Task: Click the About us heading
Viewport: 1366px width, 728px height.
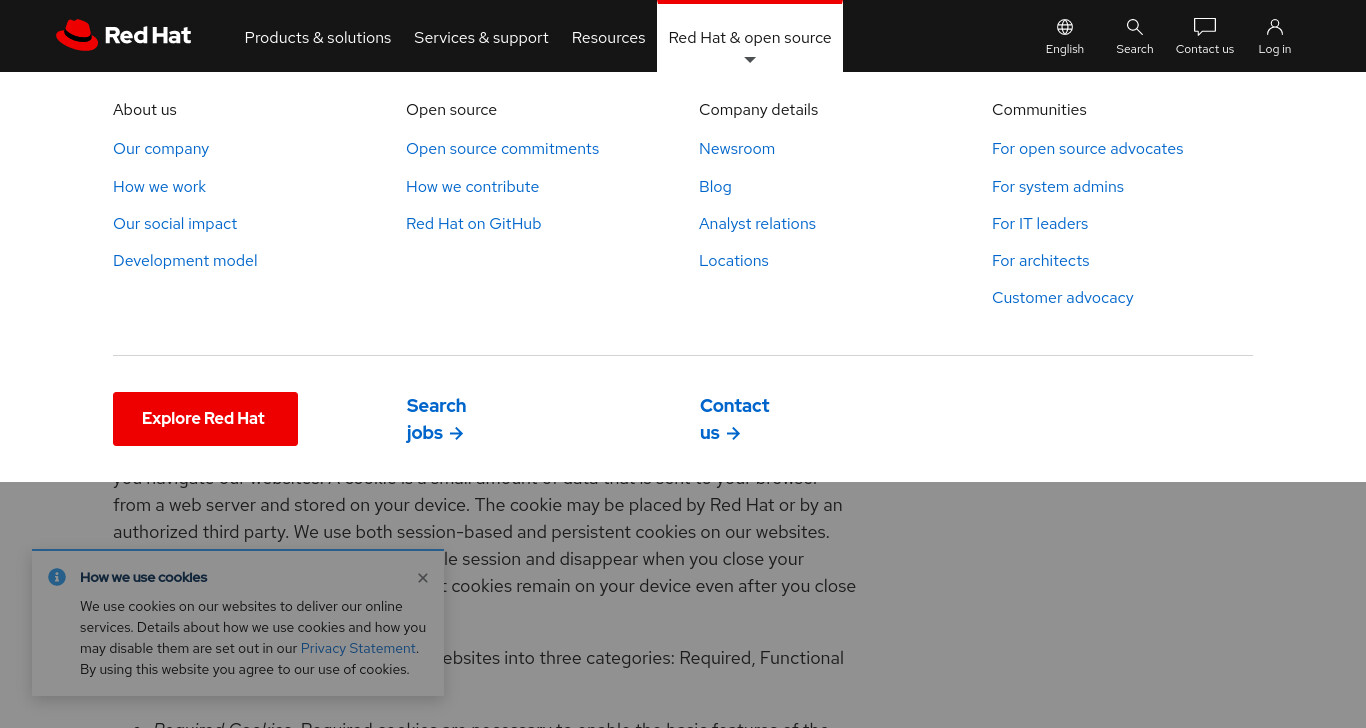Action: (x=145, y=110)
